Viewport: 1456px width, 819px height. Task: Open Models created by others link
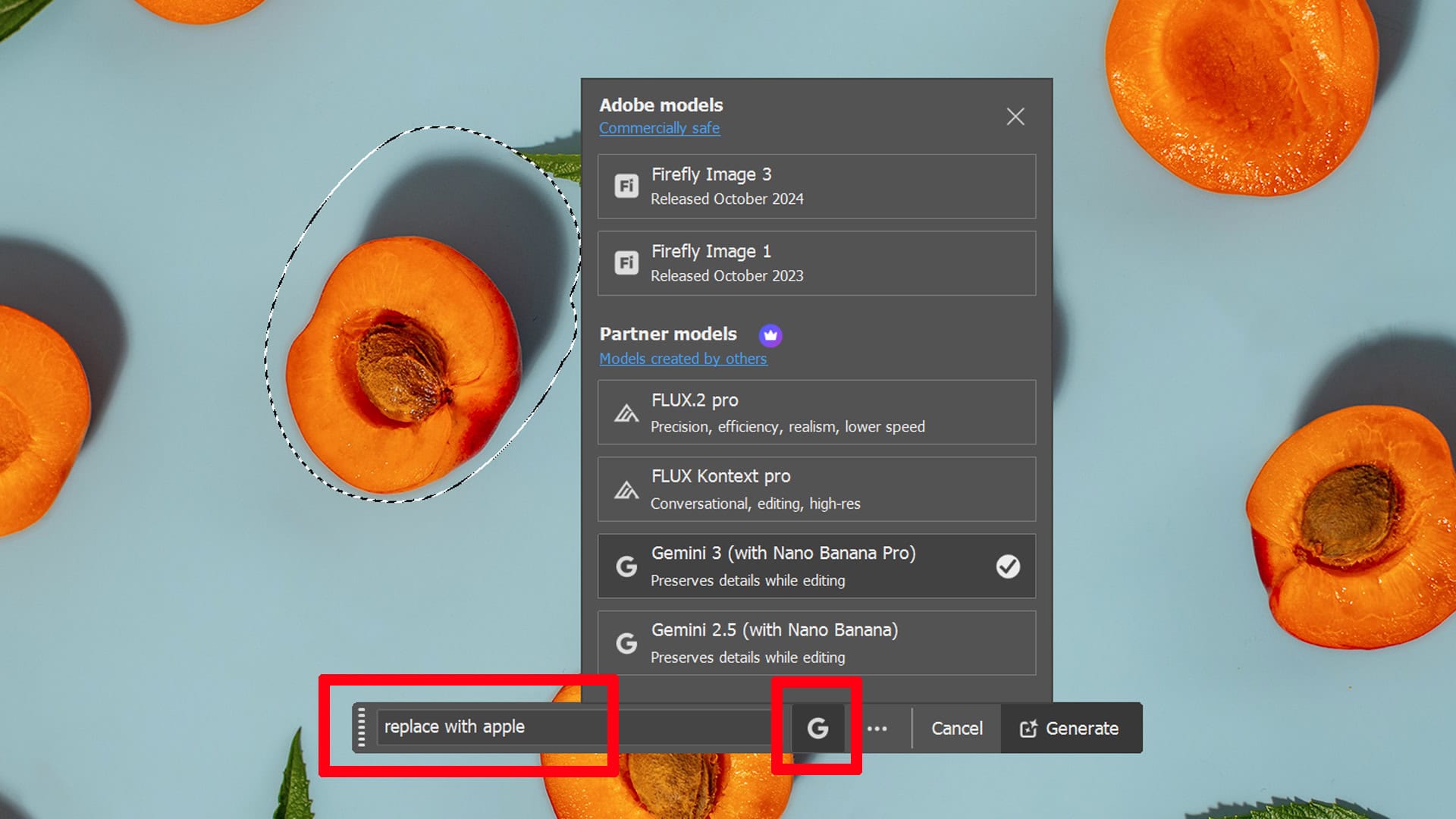click(x=682, y=359)
